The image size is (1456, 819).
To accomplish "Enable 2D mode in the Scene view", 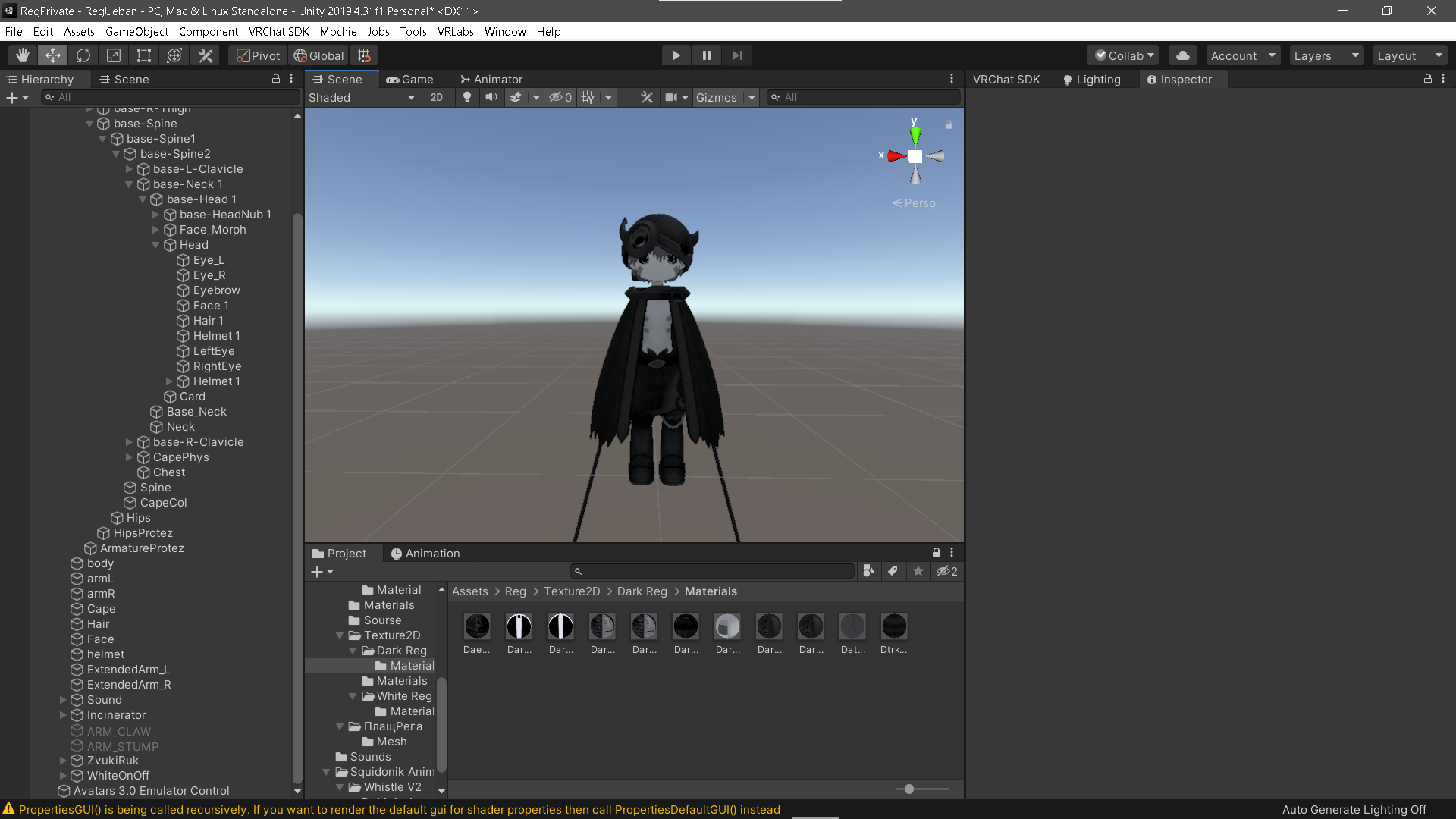I will tap(437, 97).
